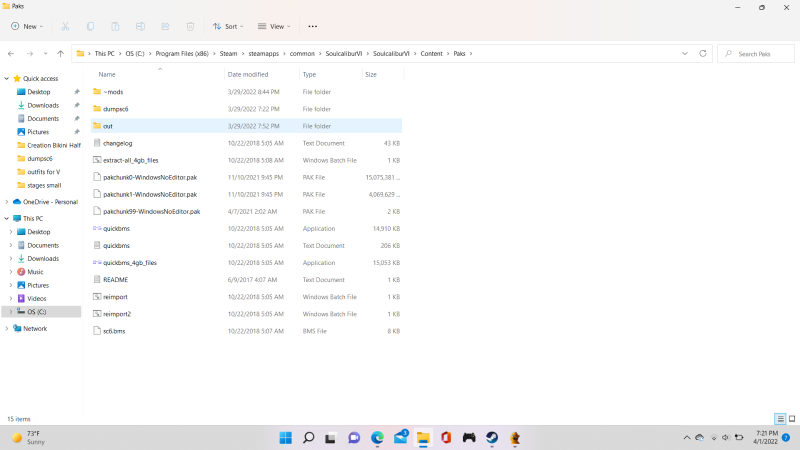Sort by the Type column header

tap(309, 74)
